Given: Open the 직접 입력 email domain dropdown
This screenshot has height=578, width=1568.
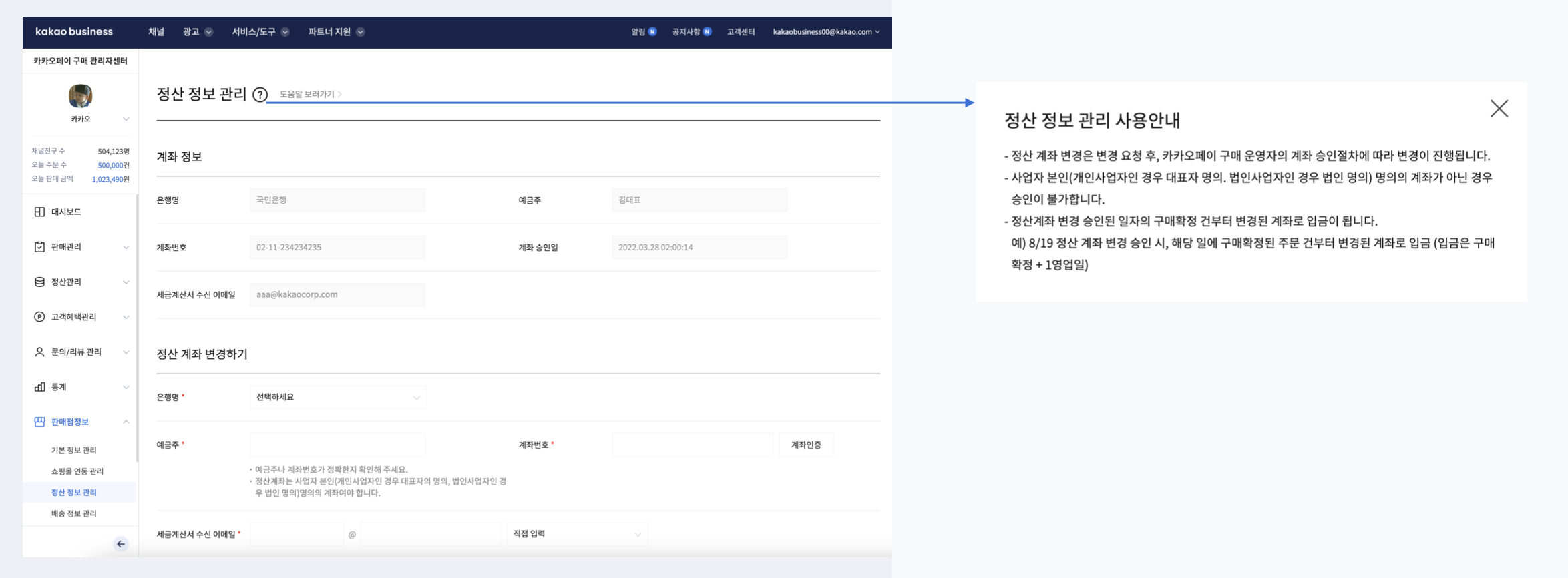Looking at the screenshot, I should tap(577, 534).
